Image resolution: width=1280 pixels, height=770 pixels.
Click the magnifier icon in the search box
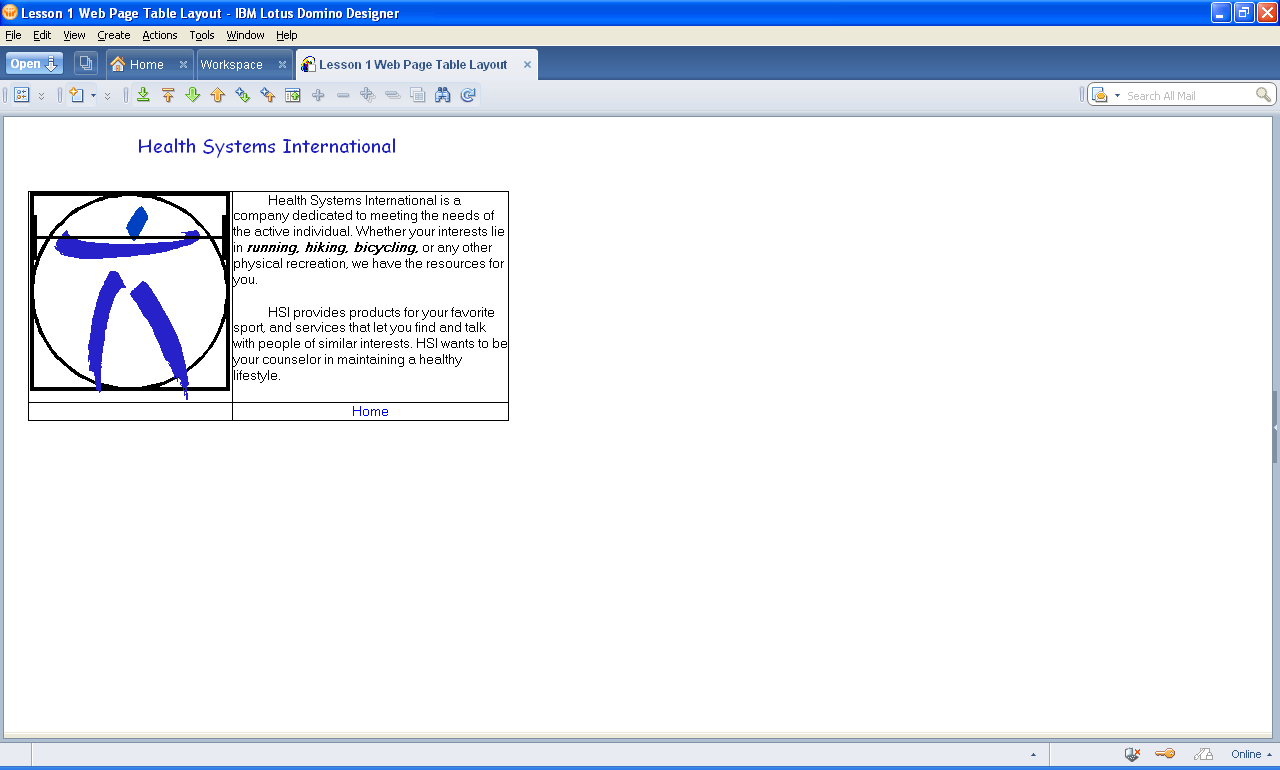point(1264,95)
